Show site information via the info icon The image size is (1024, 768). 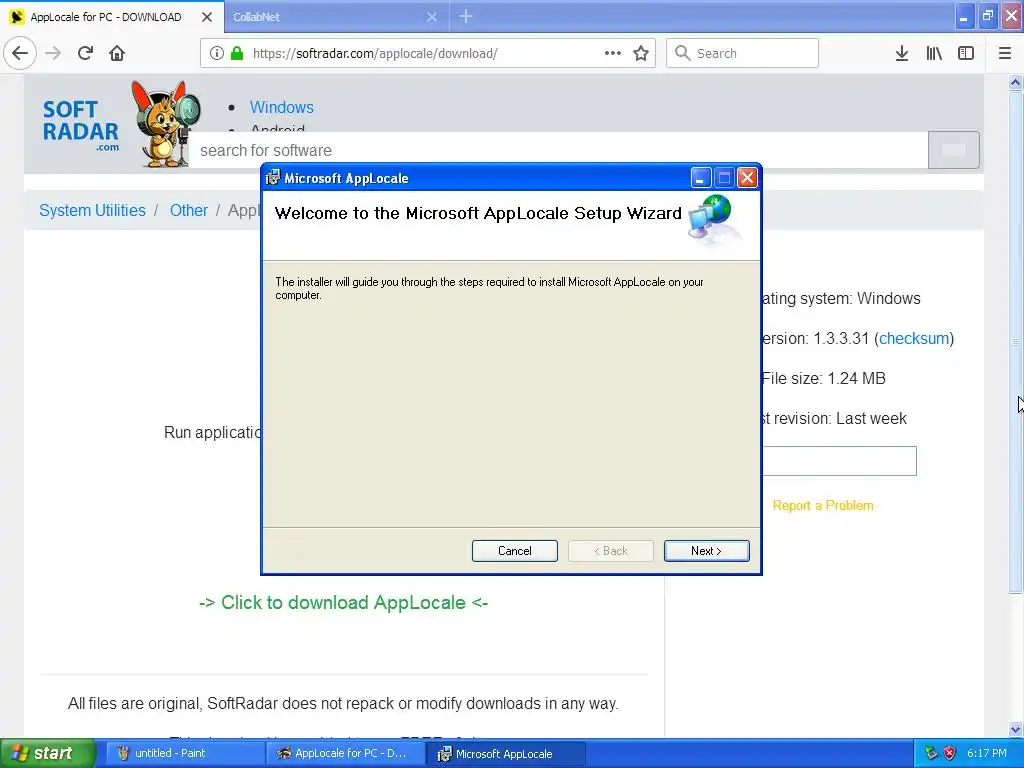217,54
